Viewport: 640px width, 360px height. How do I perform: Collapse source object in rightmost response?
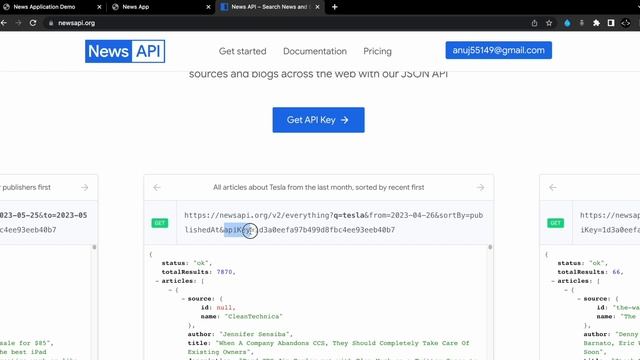[x=579, y=299]
